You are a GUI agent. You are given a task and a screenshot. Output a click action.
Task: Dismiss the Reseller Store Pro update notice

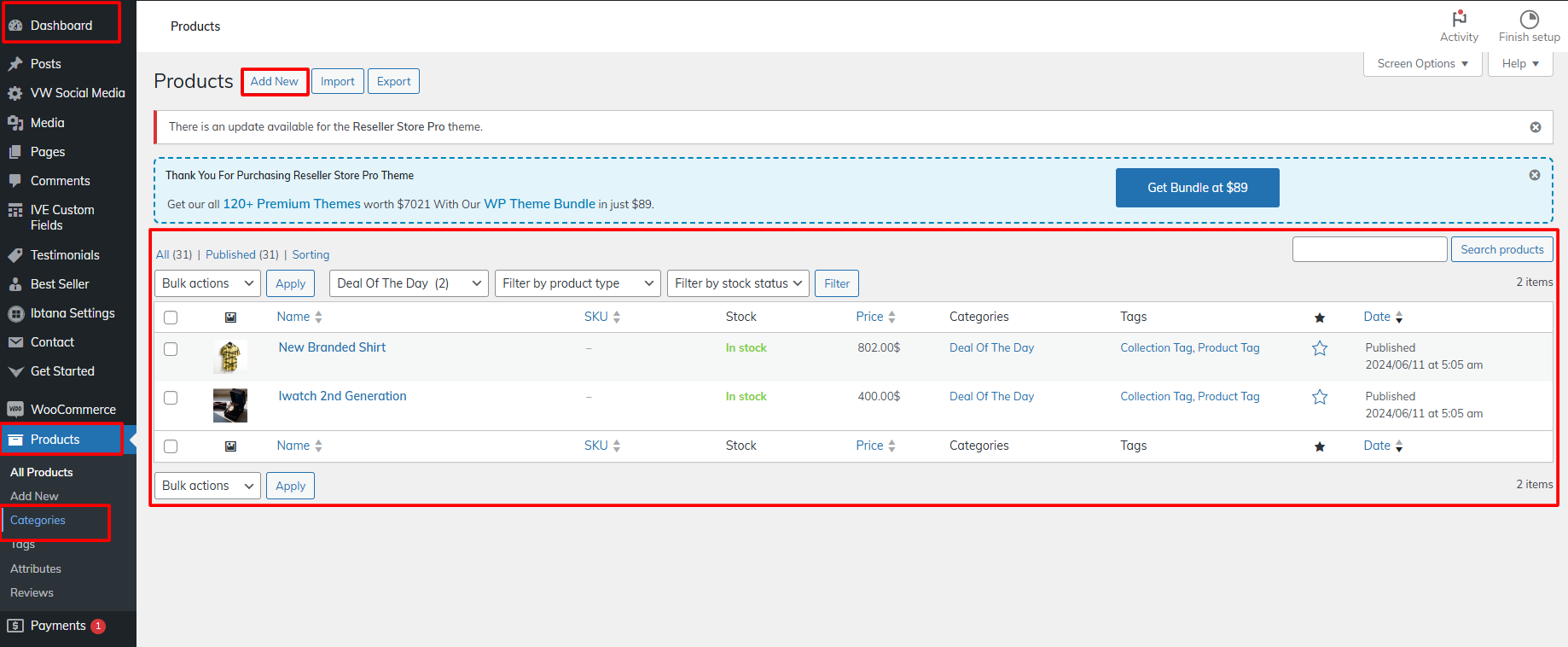[1535, 127]
